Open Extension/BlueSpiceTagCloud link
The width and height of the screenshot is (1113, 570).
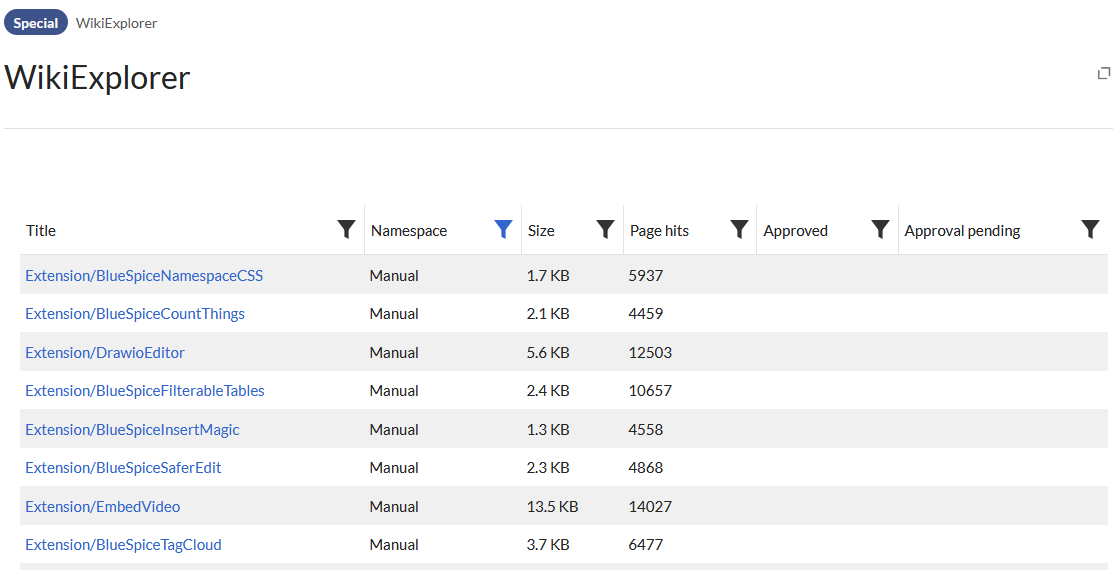[123, 545]
